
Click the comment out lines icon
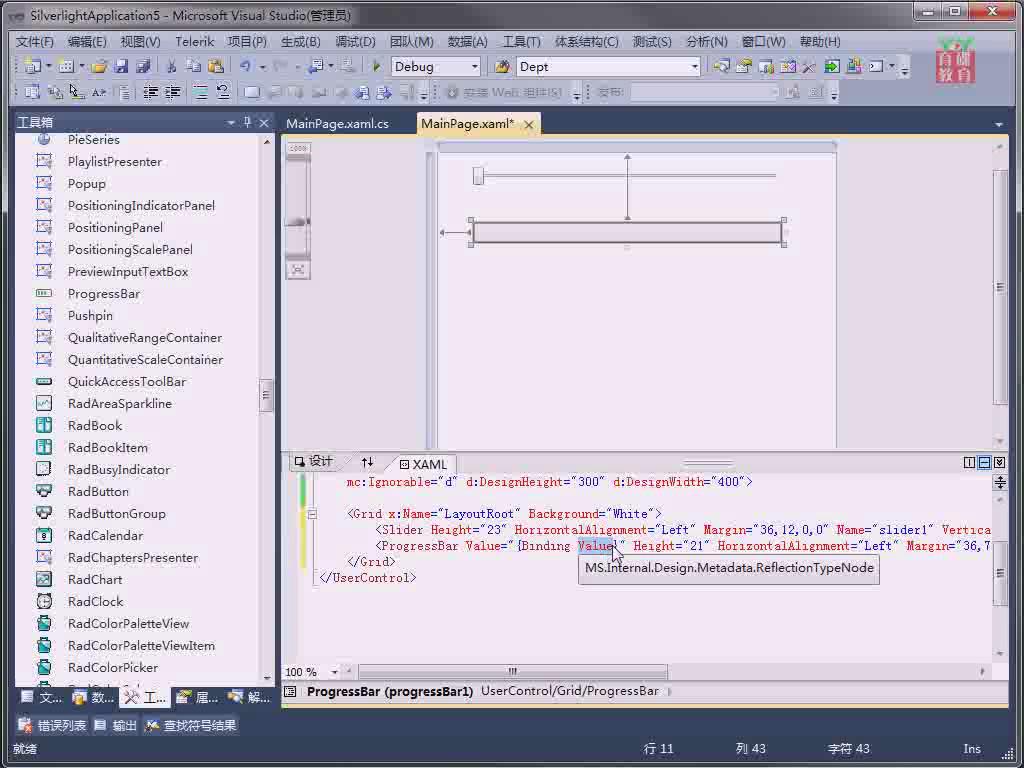point(200,92)
